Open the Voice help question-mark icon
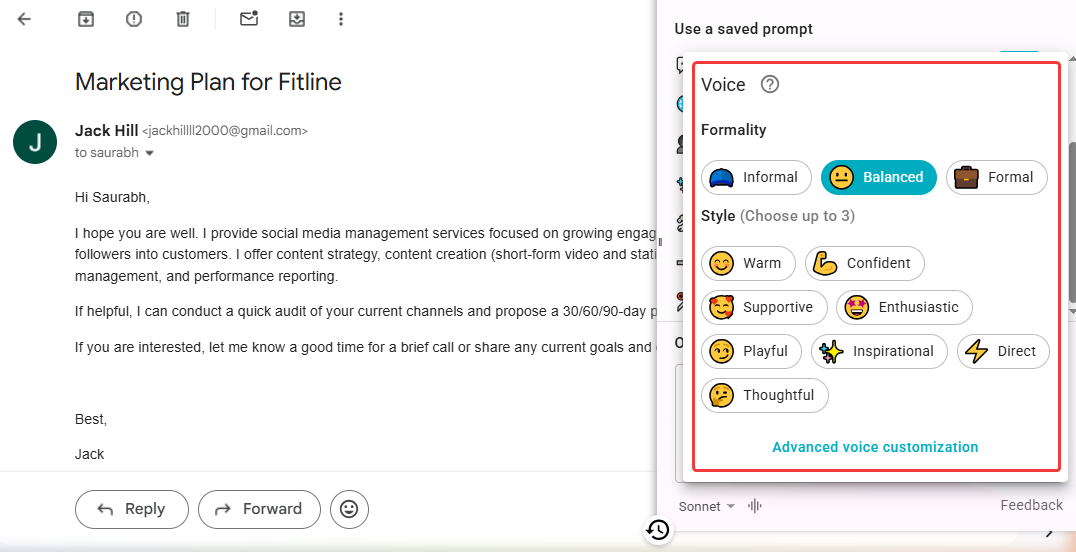Screen dimensions: 1076x552 click(x=769, y=85)
